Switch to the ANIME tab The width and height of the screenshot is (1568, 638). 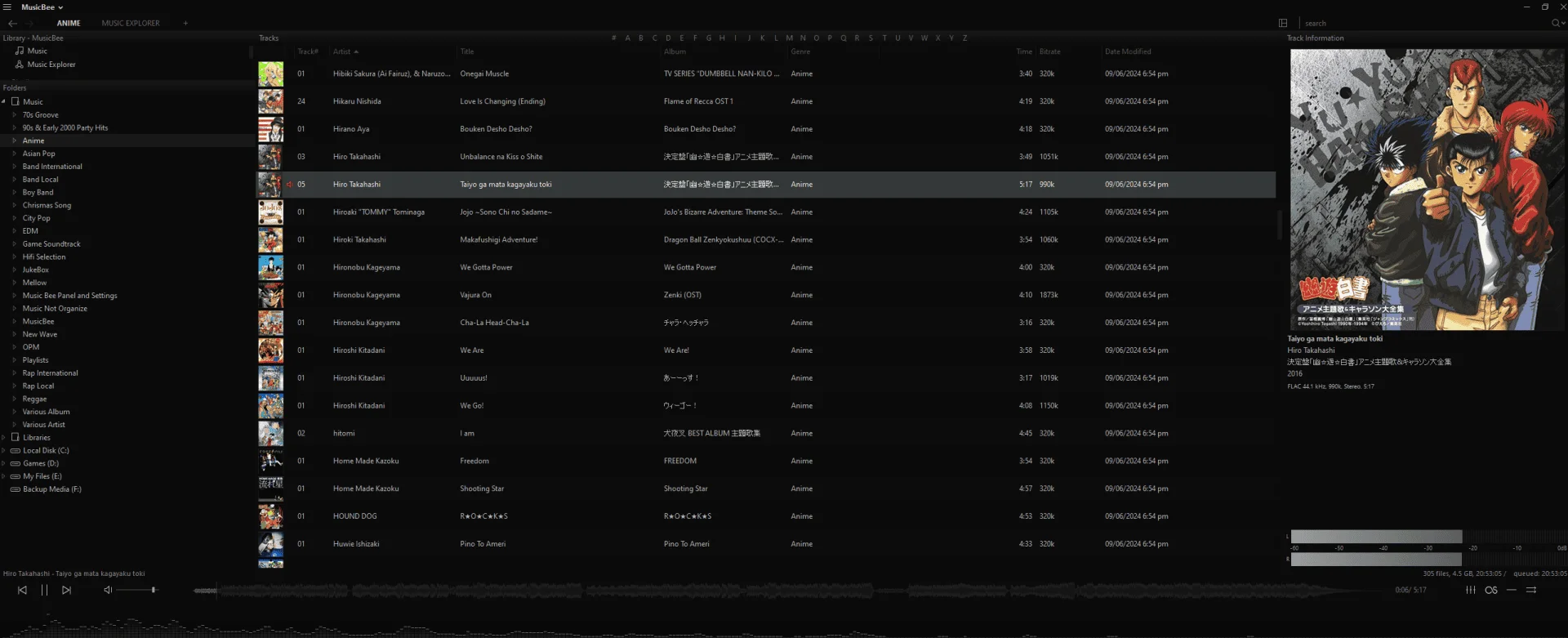[x=69, y=23]
